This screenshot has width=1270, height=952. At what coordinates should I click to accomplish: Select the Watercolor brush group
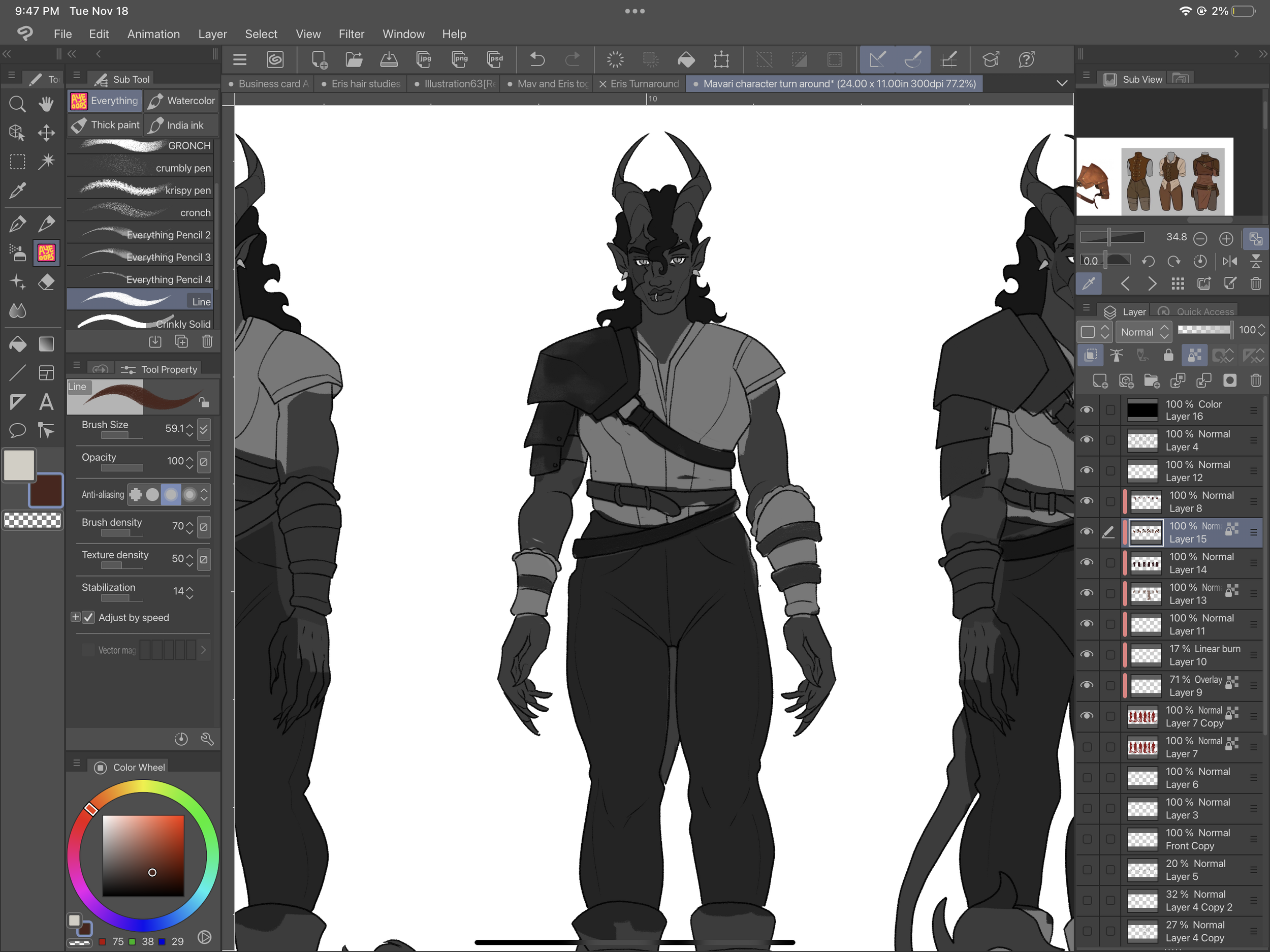181,101
